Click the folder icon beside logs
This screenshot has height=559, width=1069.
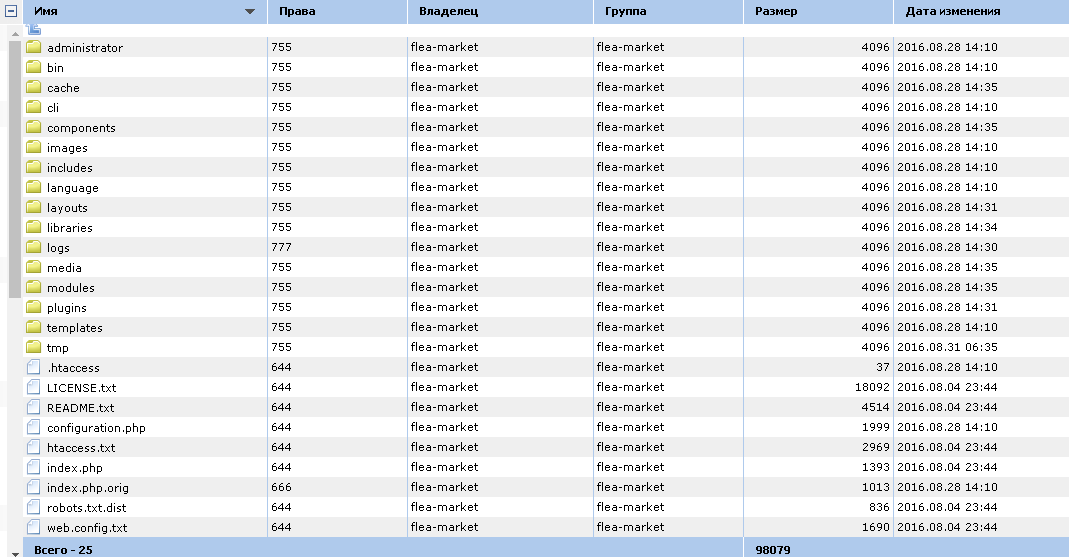[34, 247]
